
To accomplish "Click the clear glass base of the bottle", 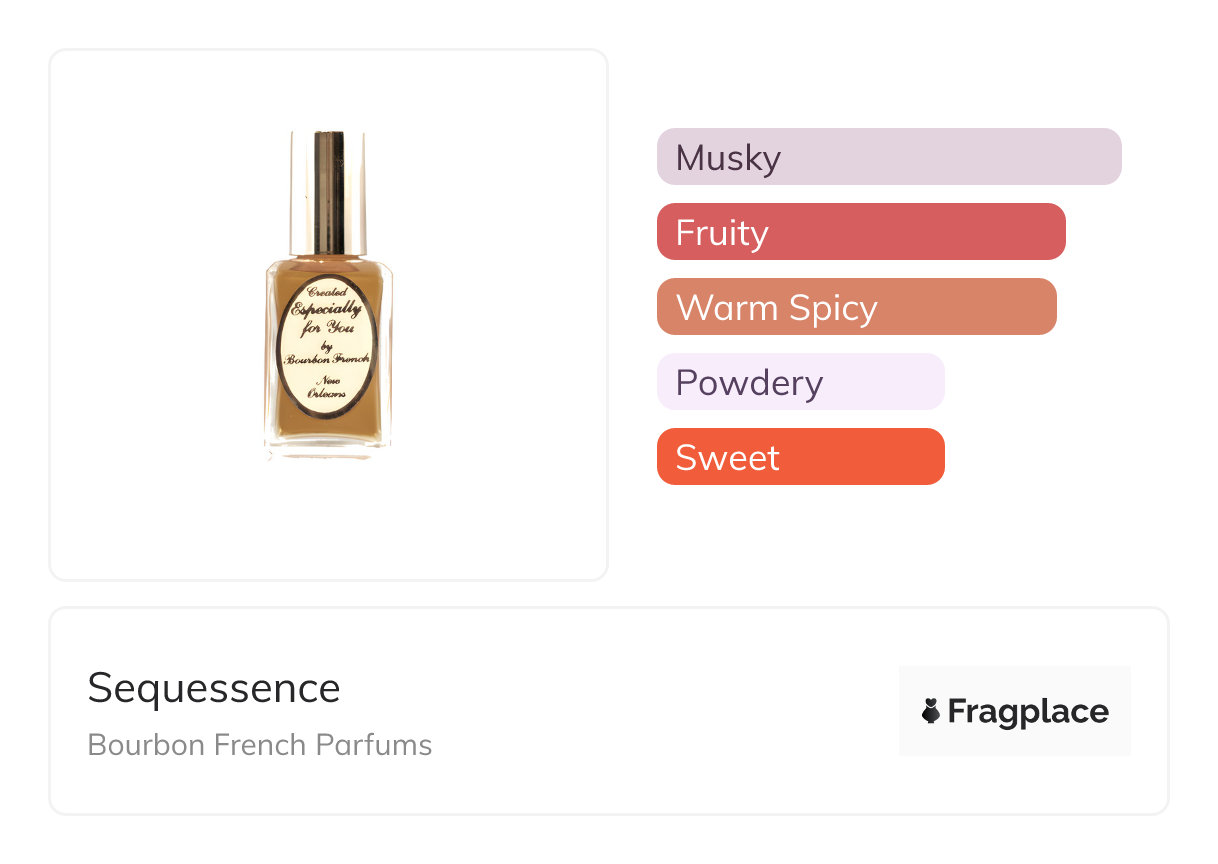I will pos(328,450).
